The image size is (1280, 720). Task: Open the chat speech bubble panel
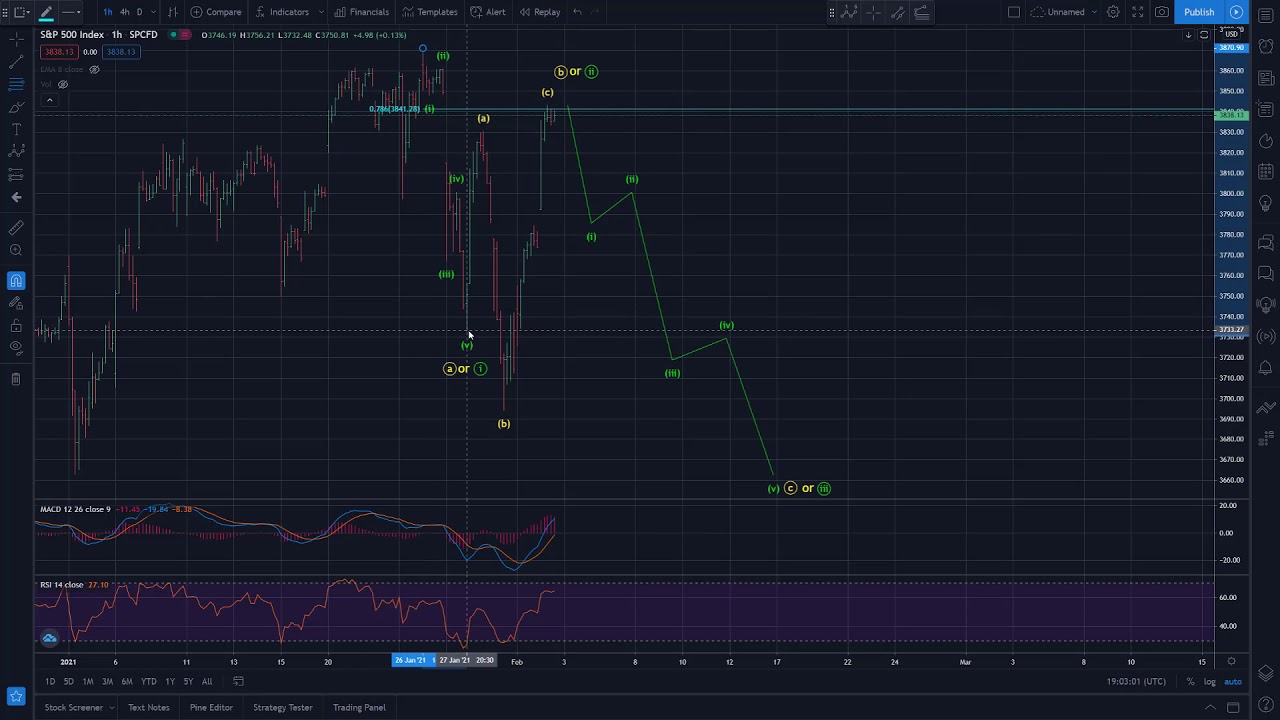[x=1266, y=242]
